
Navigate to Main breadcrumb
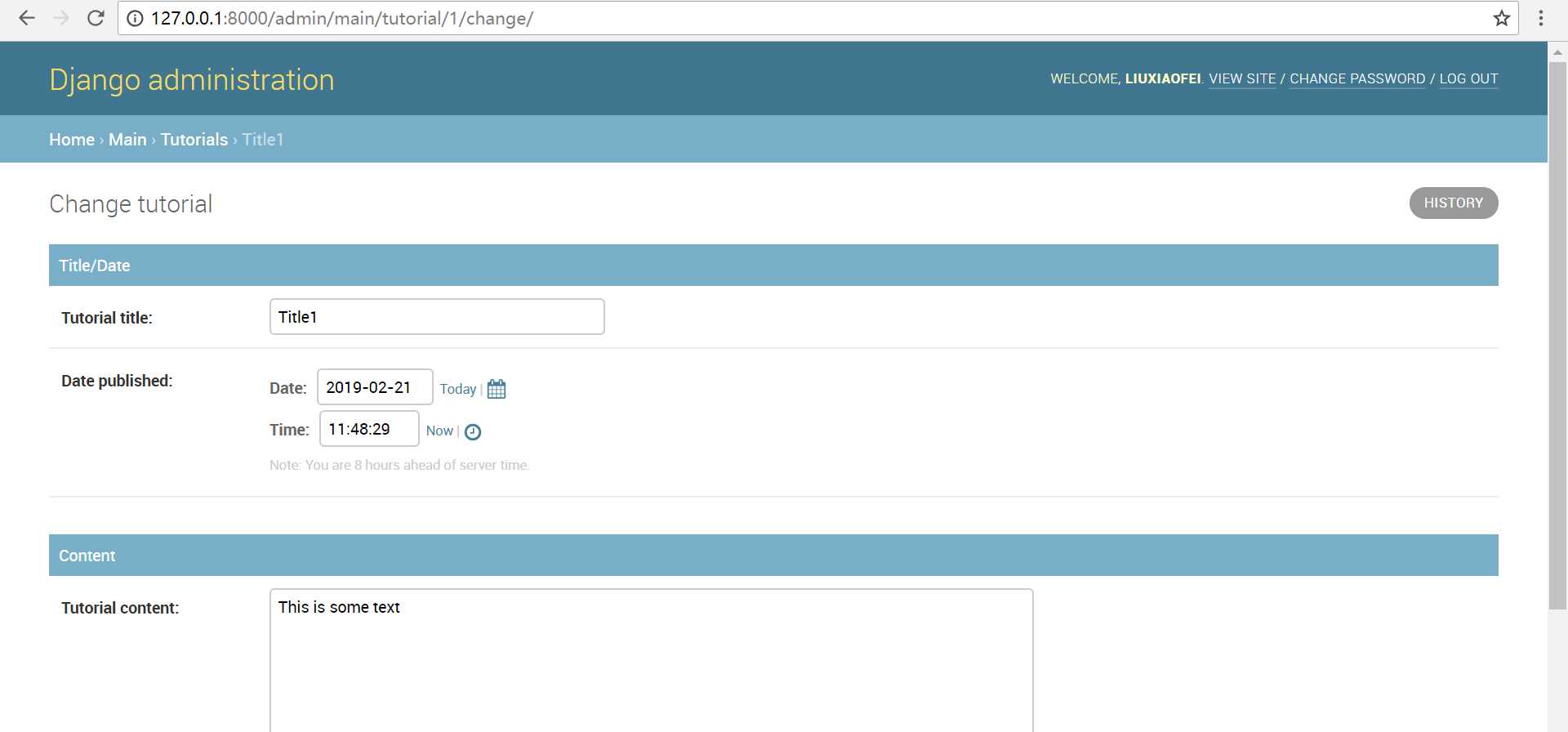tap(127, 140)
